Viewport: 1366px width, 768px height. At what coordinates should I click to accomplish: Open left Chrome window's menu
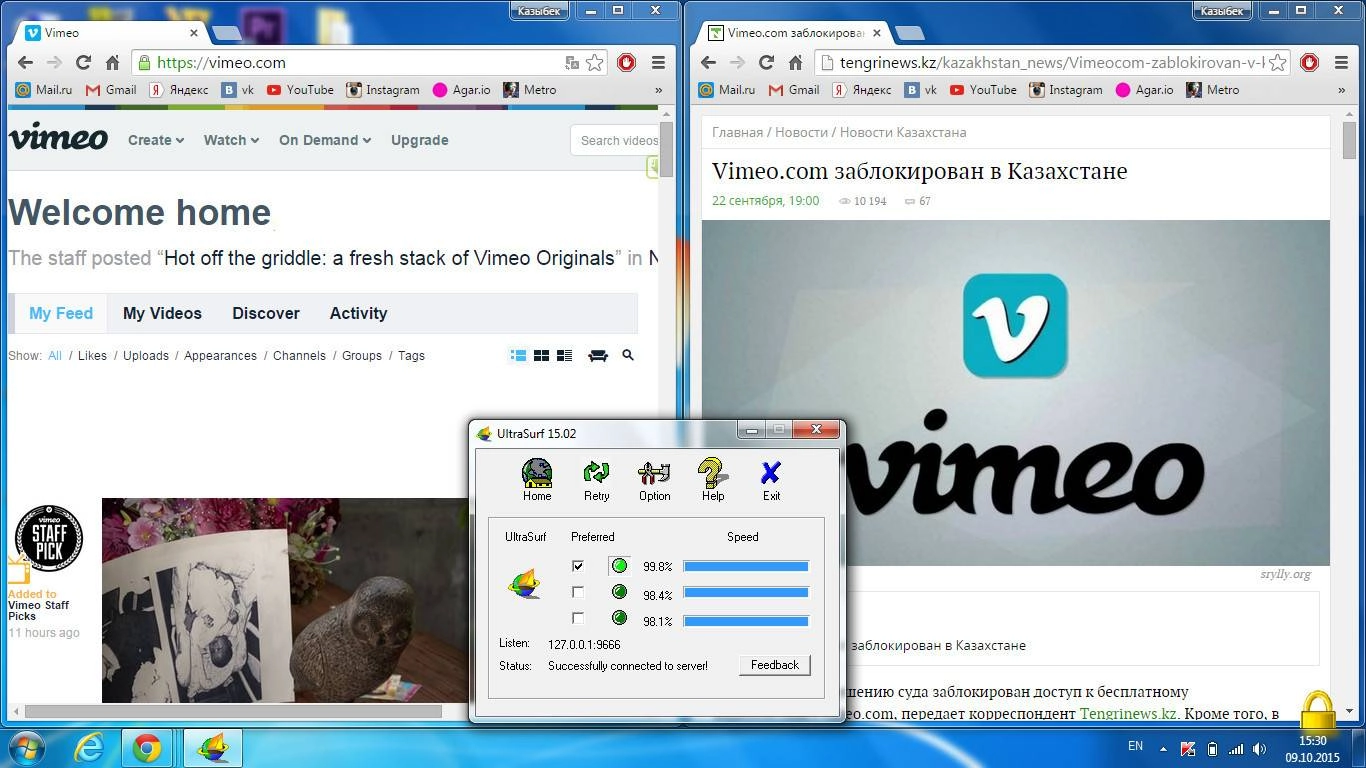click(x=658, y=62)
